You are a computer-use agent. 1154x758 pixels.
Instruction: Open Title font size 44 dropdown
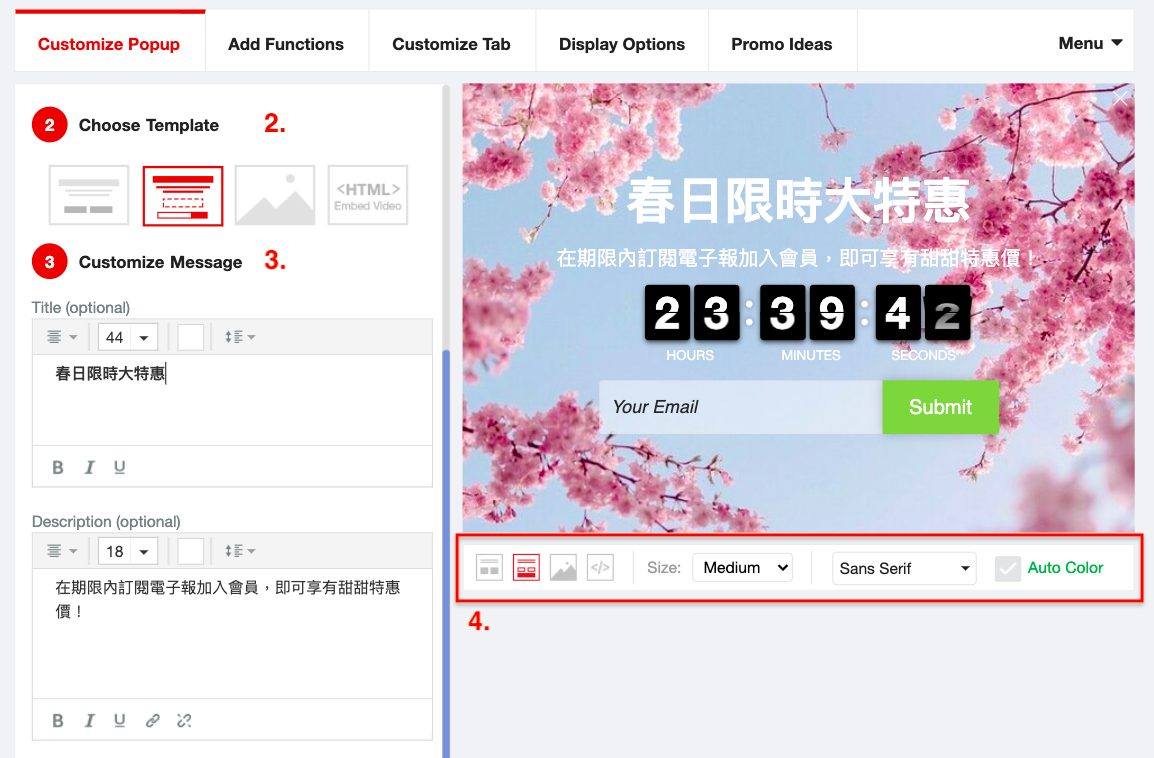tap(128, 337)
